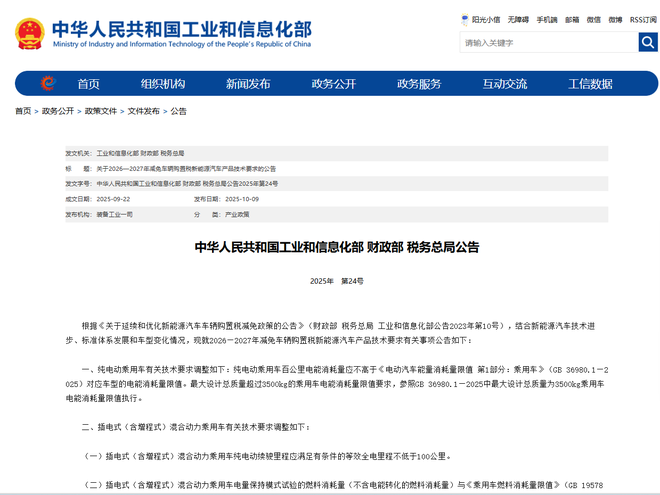
Task: Click the magnifier search button
Action: click(648, 42)
